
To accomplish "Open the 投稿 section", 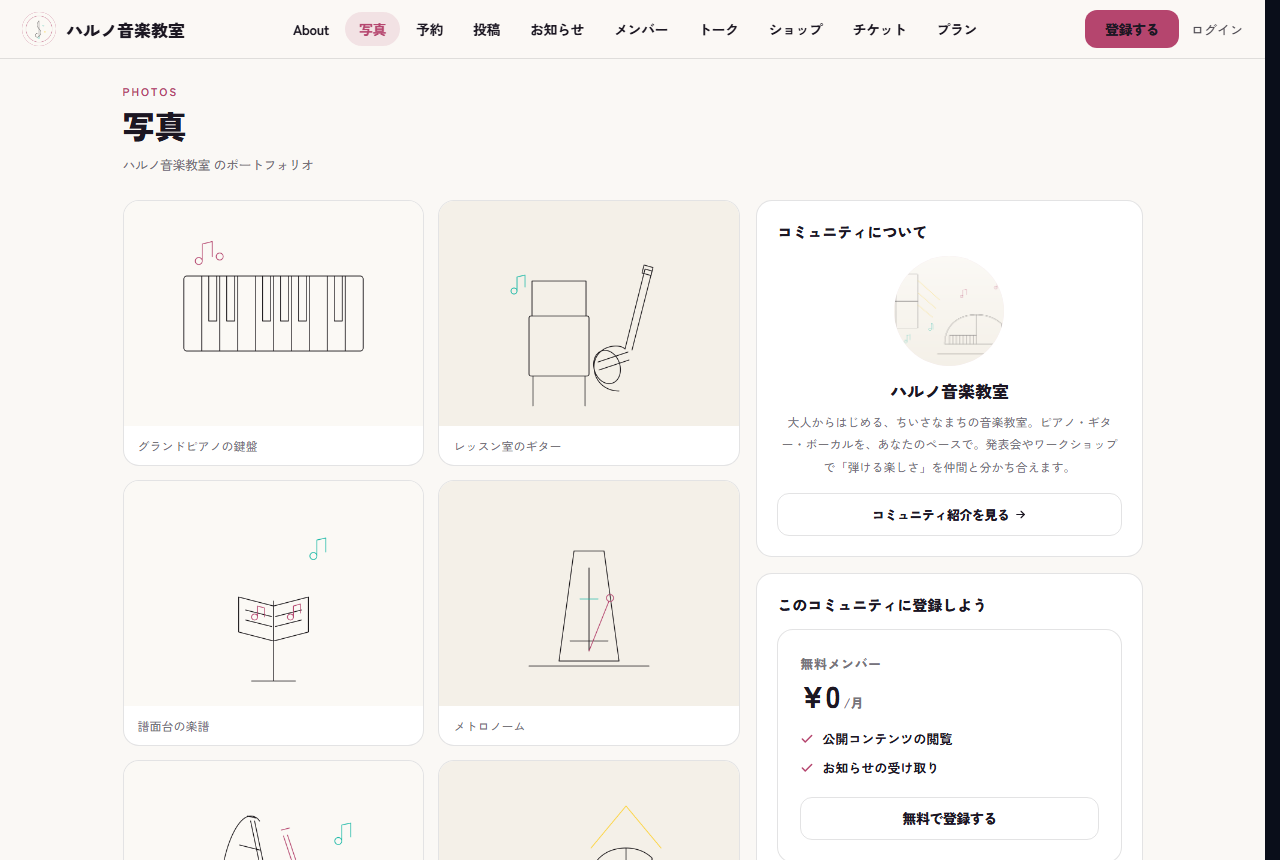I will point(487,30).
